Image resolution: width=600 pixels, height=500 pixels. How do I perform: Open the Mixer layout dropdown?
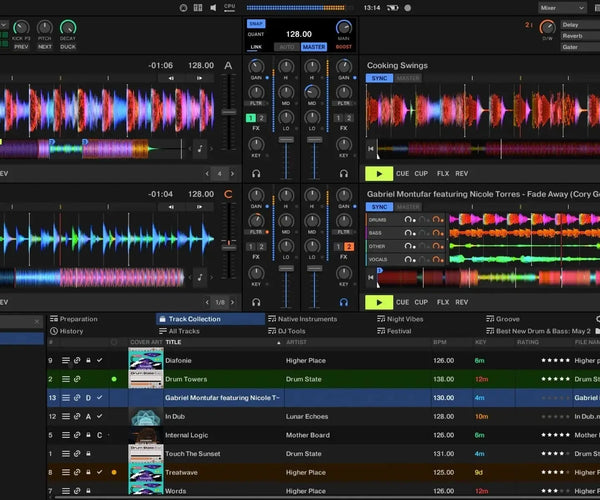coord(562,8)
